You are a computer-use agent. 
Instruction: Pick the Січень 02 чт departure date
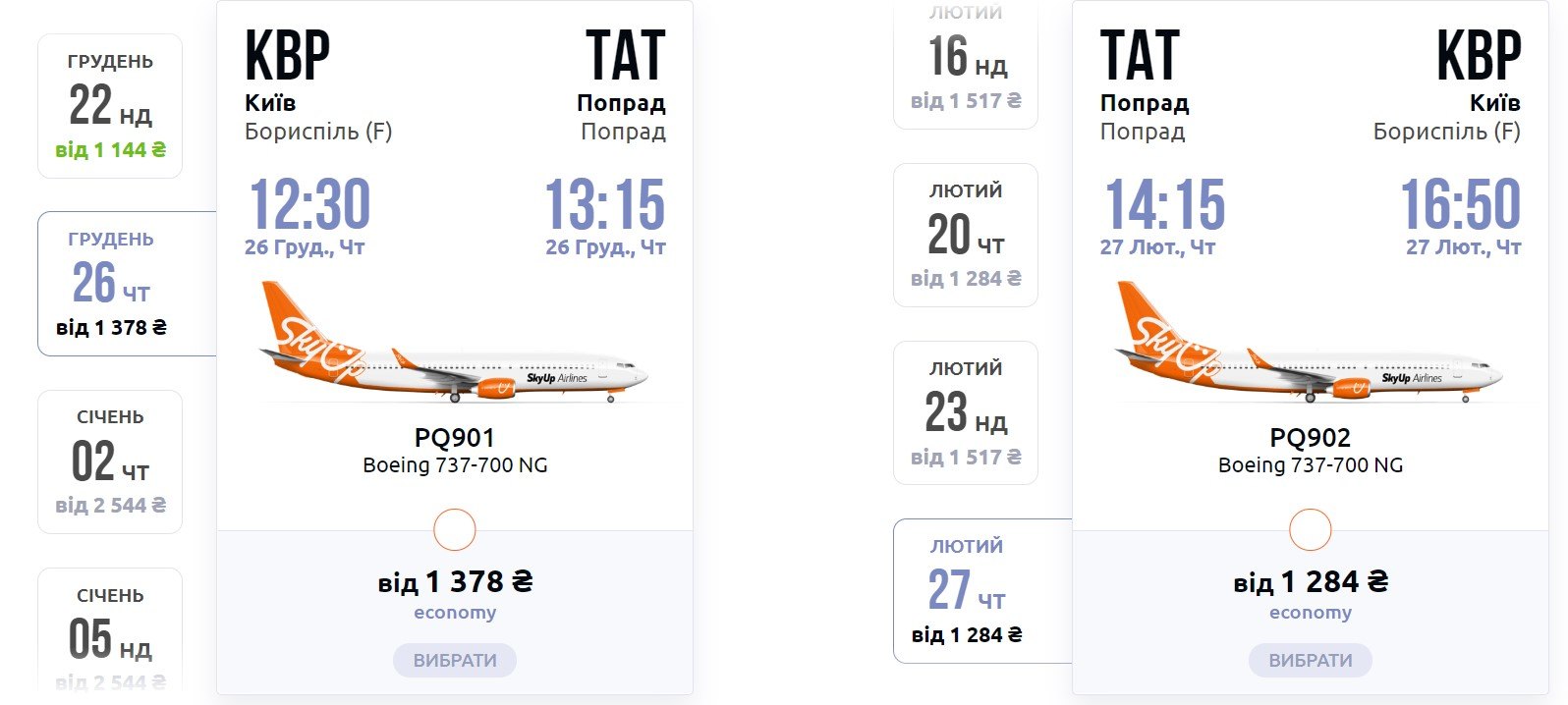[x=110, y=461]
